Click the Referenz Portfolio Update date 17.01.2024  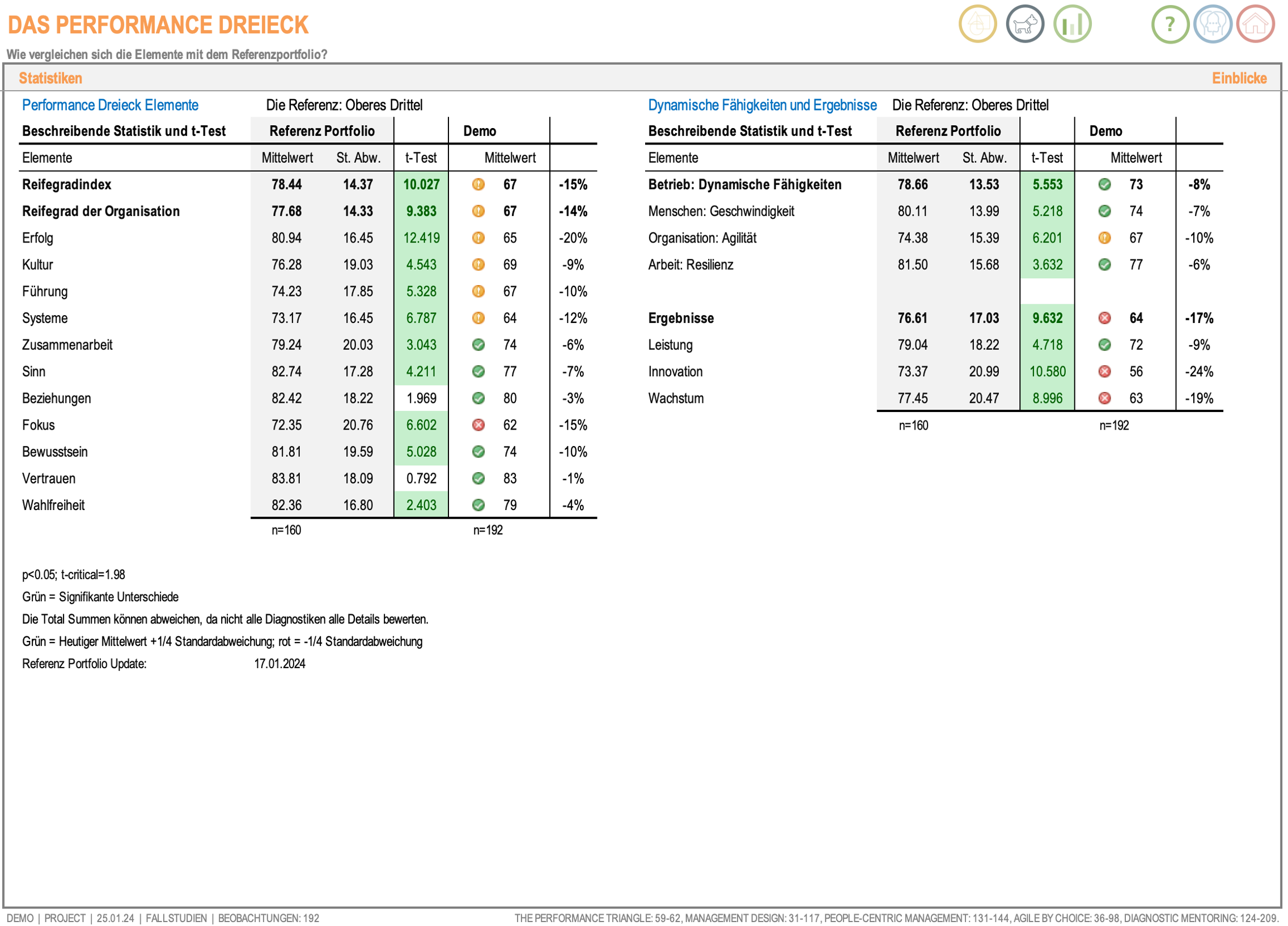click(x=279, y=663)
